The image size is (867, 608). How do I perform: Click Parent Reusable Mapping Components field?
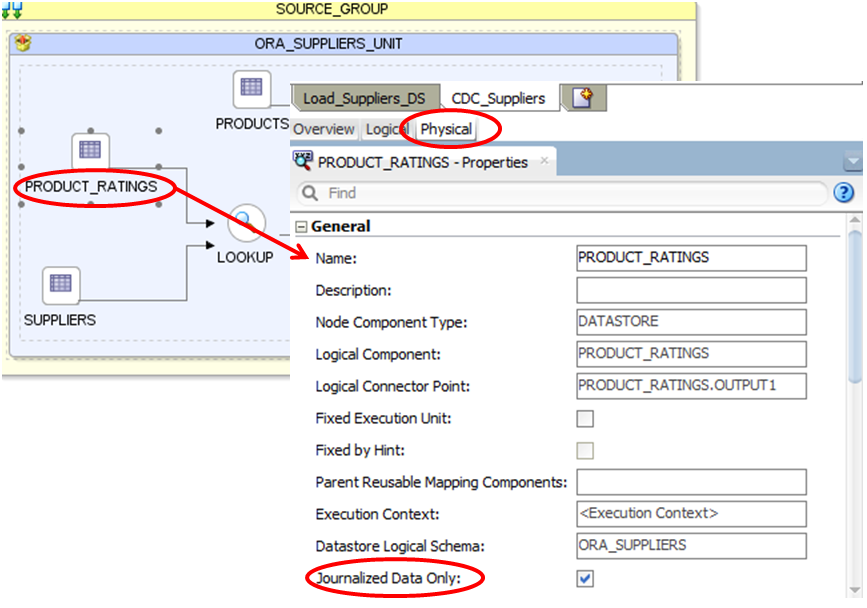691,483
